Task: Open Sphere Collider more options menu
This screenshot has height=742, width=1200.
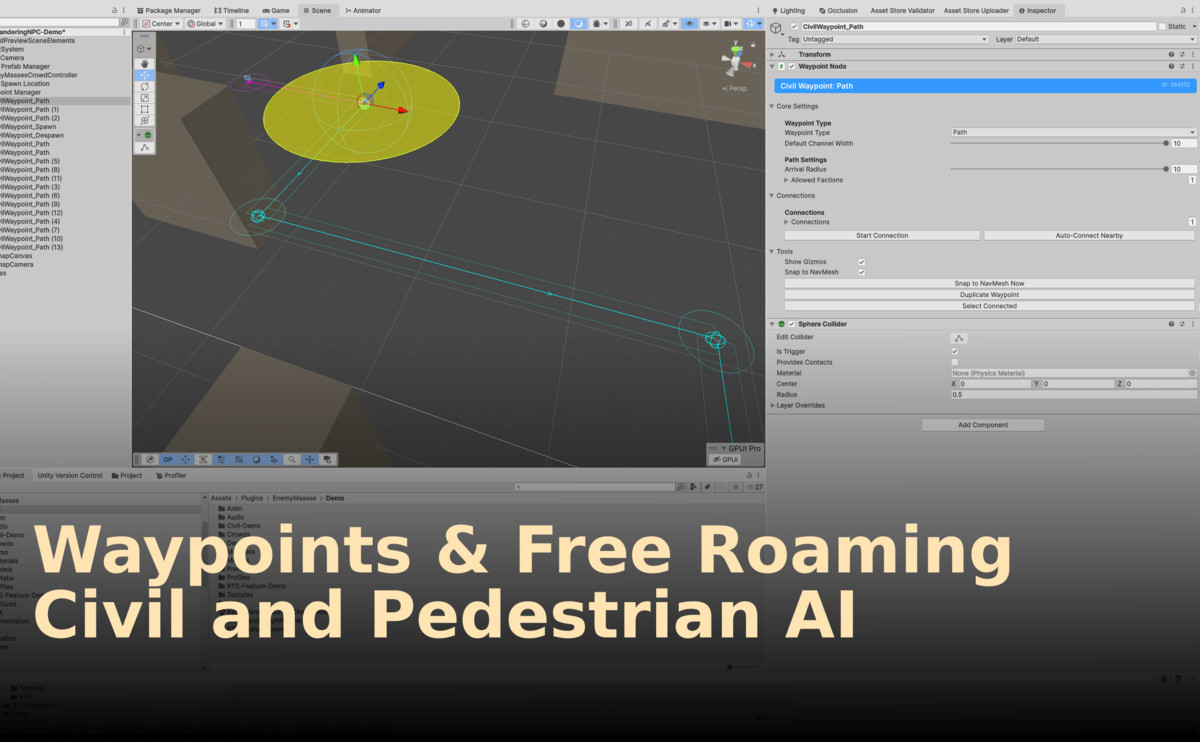Action: 1192,324
